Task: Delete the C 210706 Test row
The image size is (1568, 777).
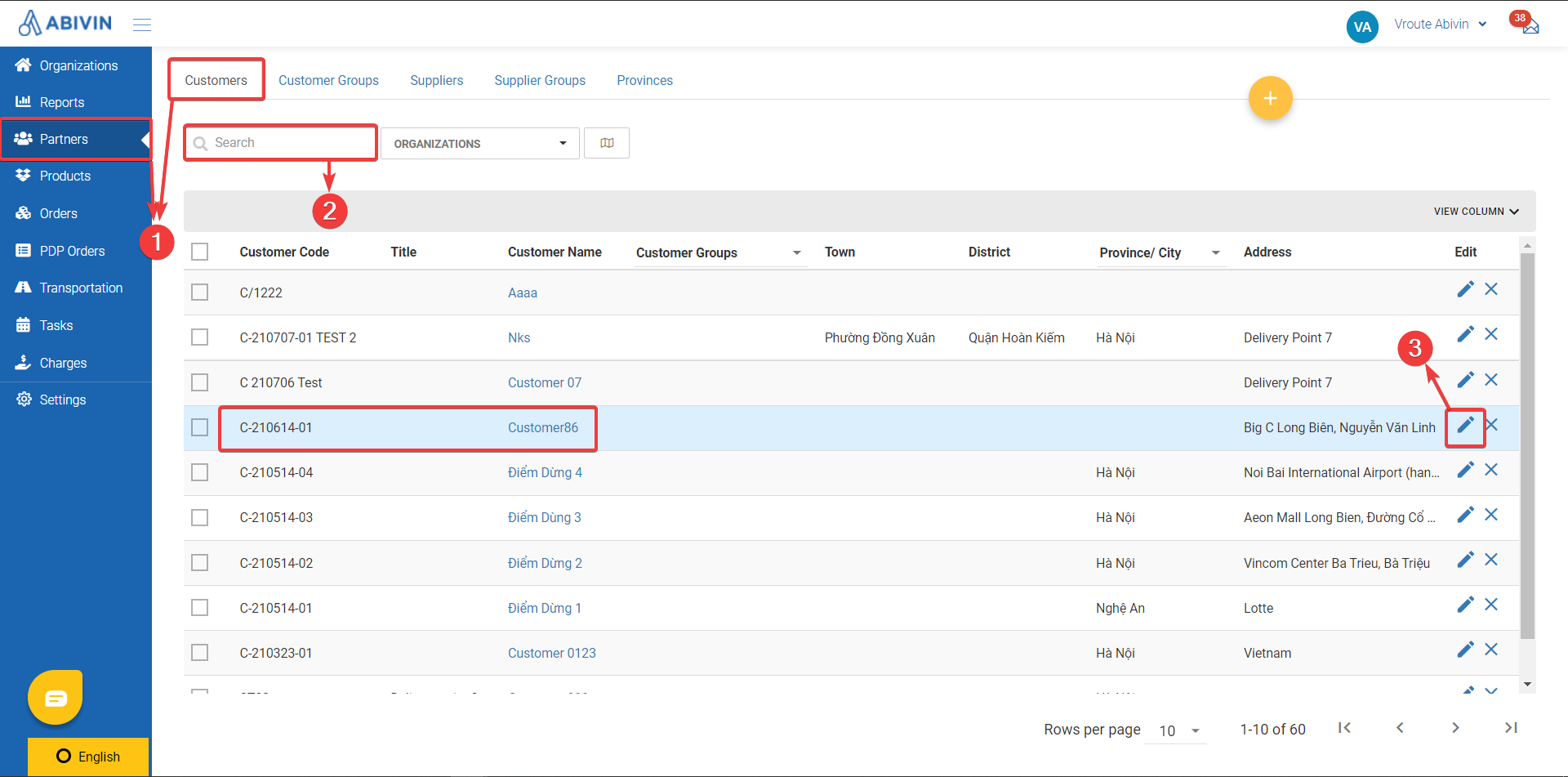Action: (1491, 380)
